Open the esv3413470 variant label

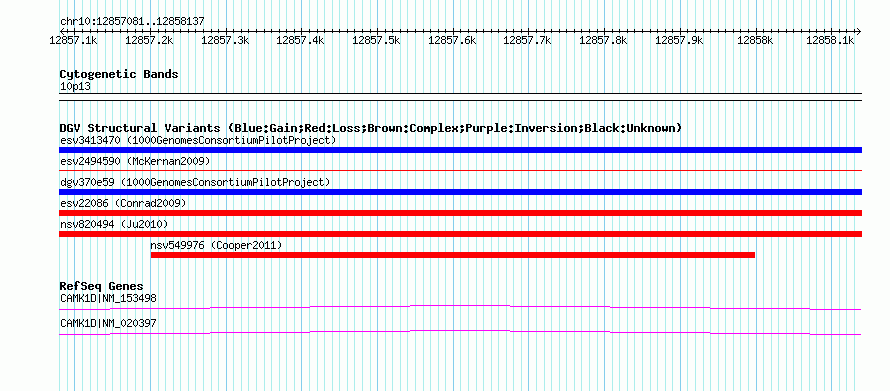[198, 140]
